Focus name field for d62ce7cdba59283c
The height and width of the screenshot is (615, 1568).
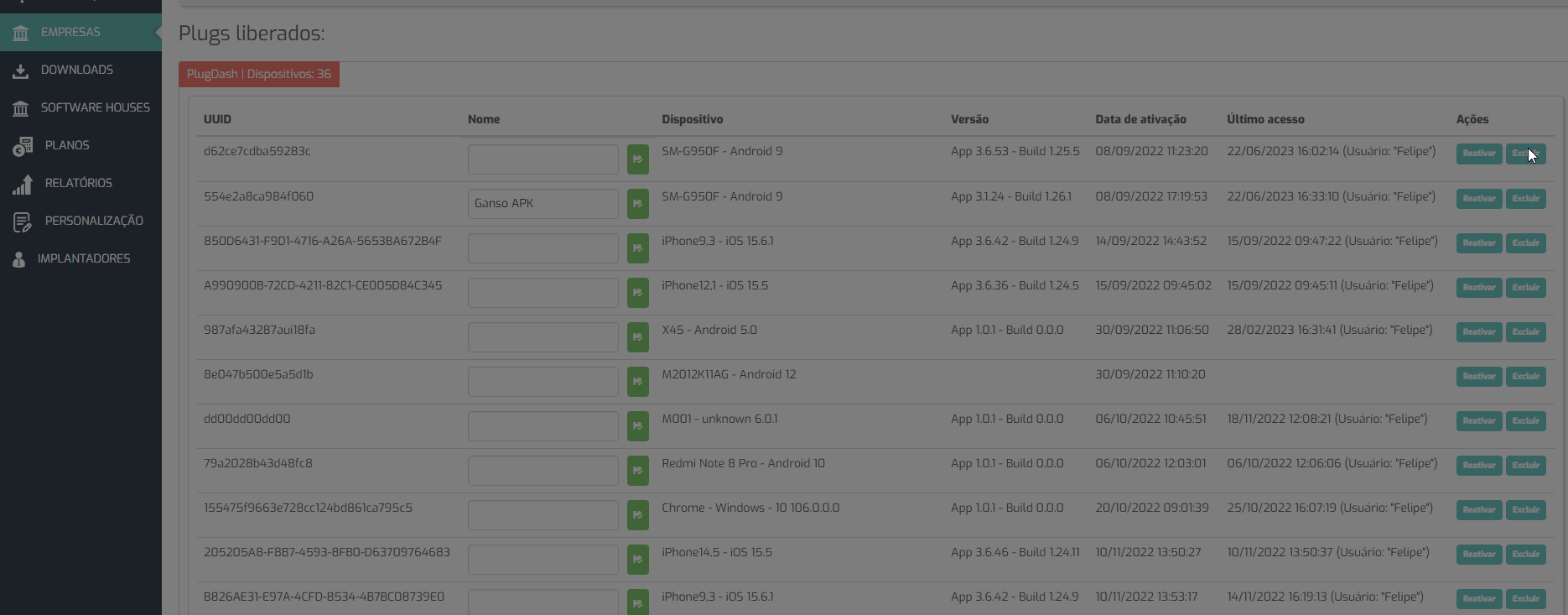543,159
